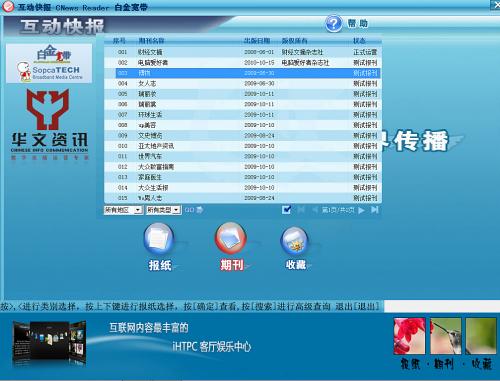Select row 001 财经文摘
Screen dimensions: 500x381
[243, 52]
